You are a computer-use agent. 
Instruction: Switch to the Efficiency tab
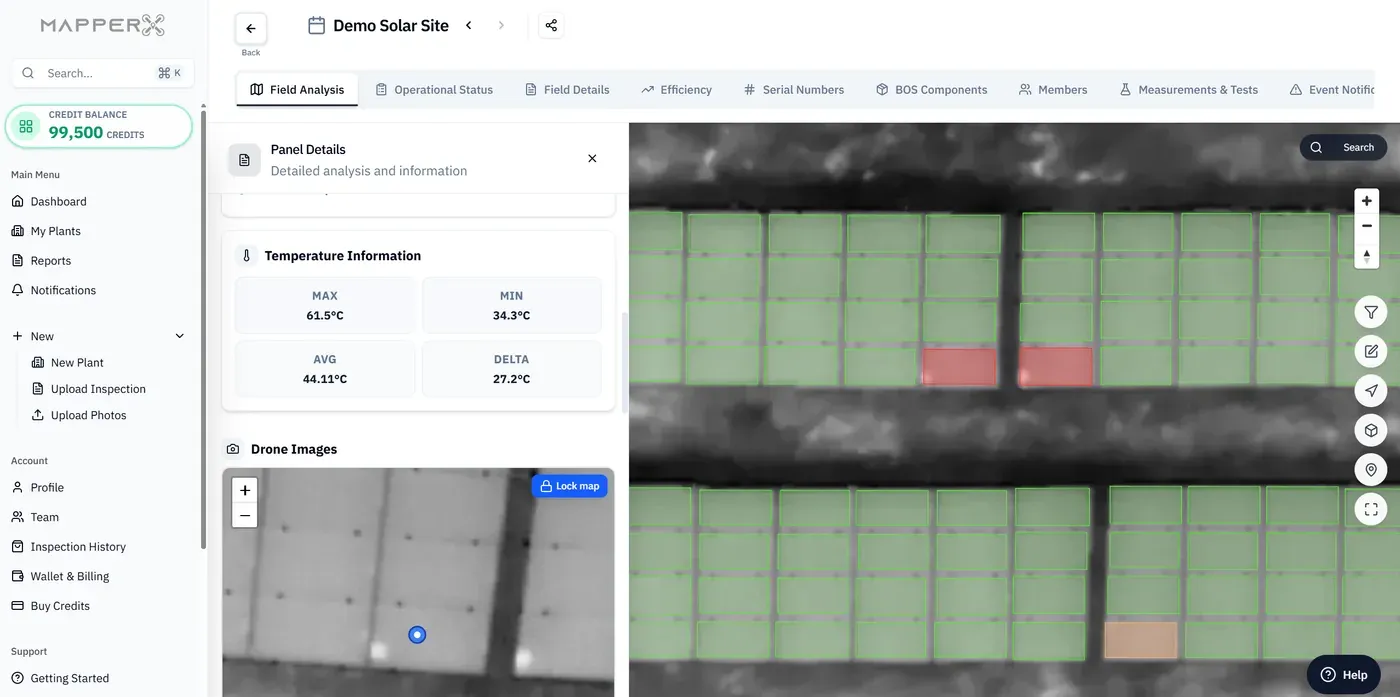pos(677,90)
